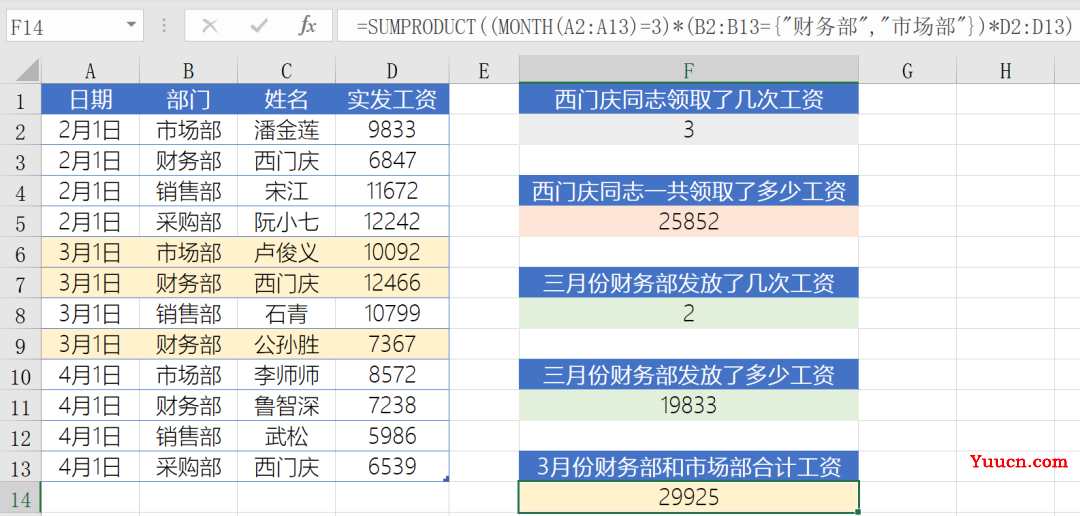
Task: Click the 采购部 cell in row 13
Action: point(188,467)
